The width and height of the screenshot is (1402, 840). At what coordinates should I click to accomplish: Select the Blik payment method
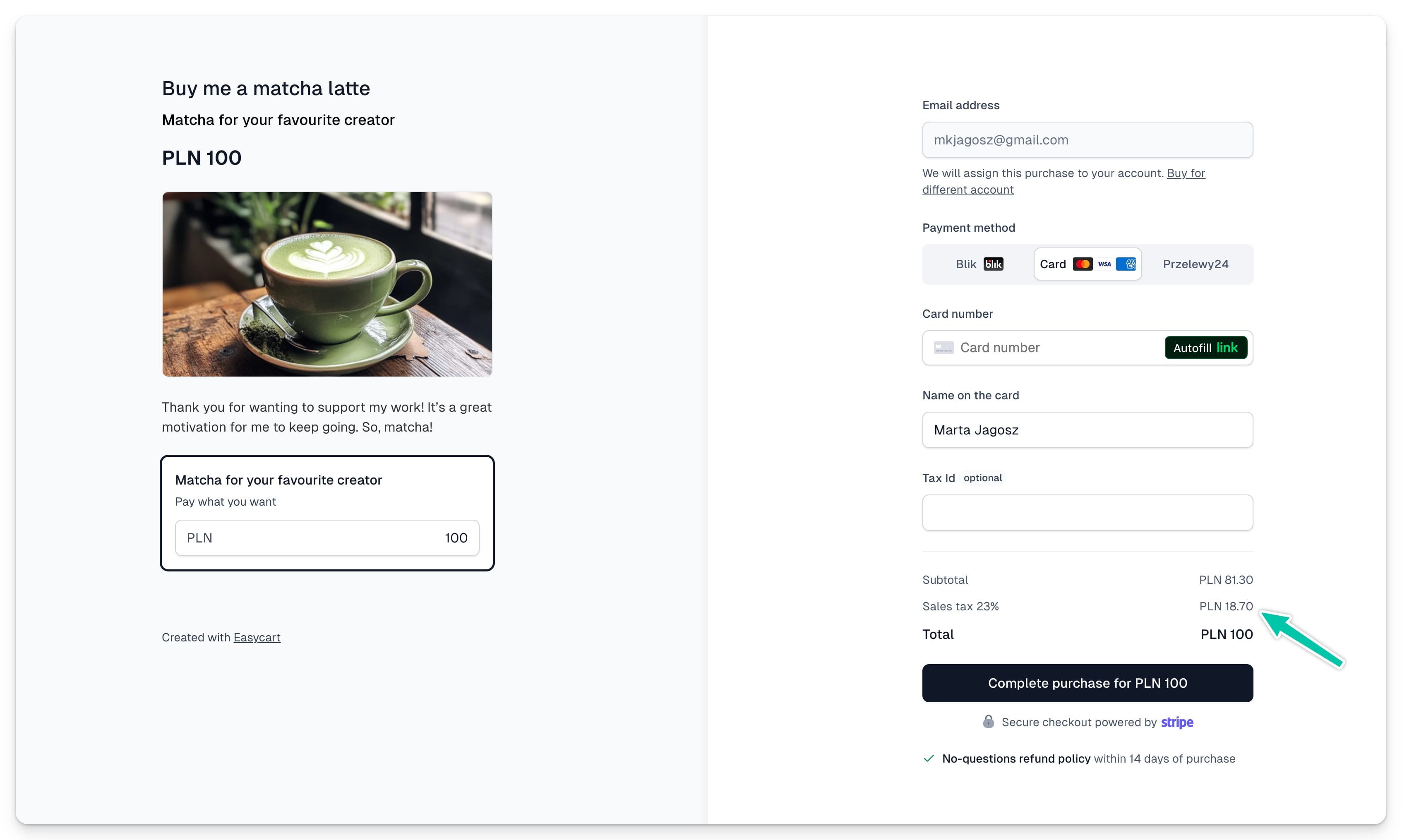(x=979, y=264)
